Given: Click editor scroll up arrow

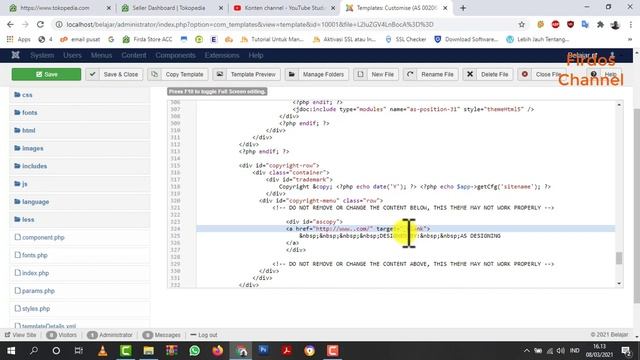Looking at the screenshot, I should 619,105.
